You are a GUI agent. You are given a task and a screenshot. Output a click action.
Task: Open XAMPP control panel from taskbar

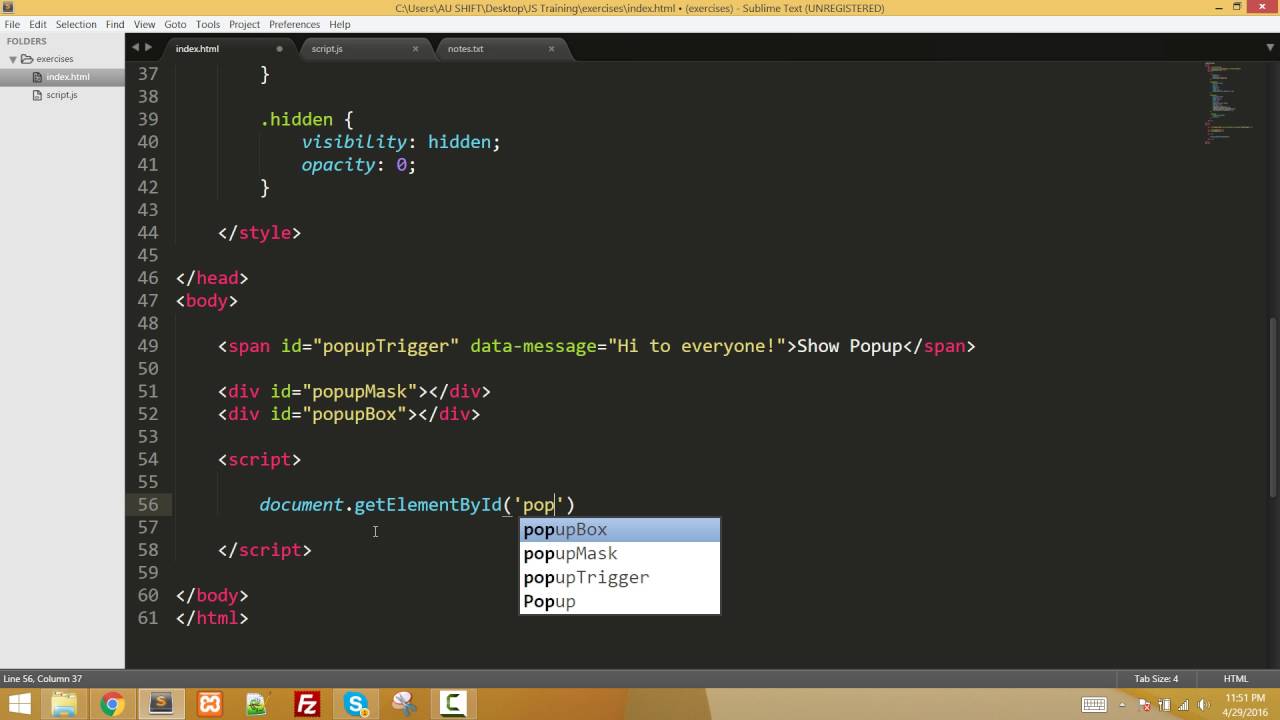point(210,704)
